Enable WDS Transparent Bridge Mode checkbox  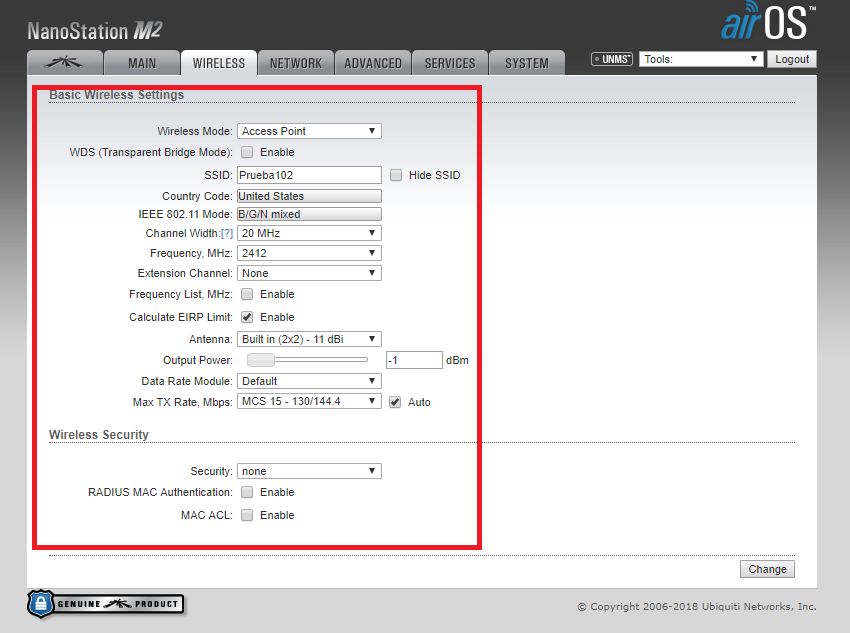[247, 152]
